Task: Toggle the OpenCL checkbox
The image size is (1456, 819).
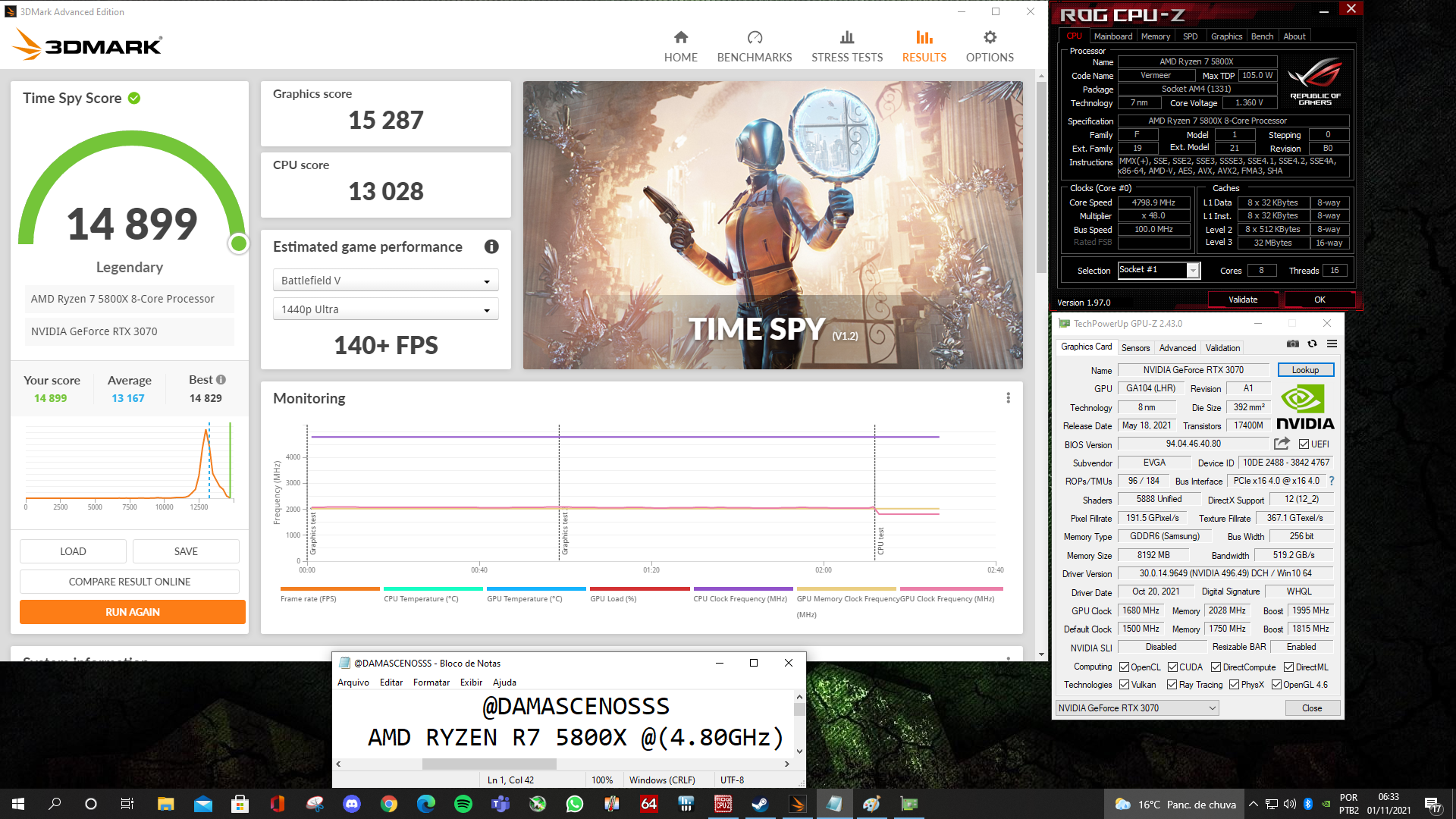Action: [1125, 667]
